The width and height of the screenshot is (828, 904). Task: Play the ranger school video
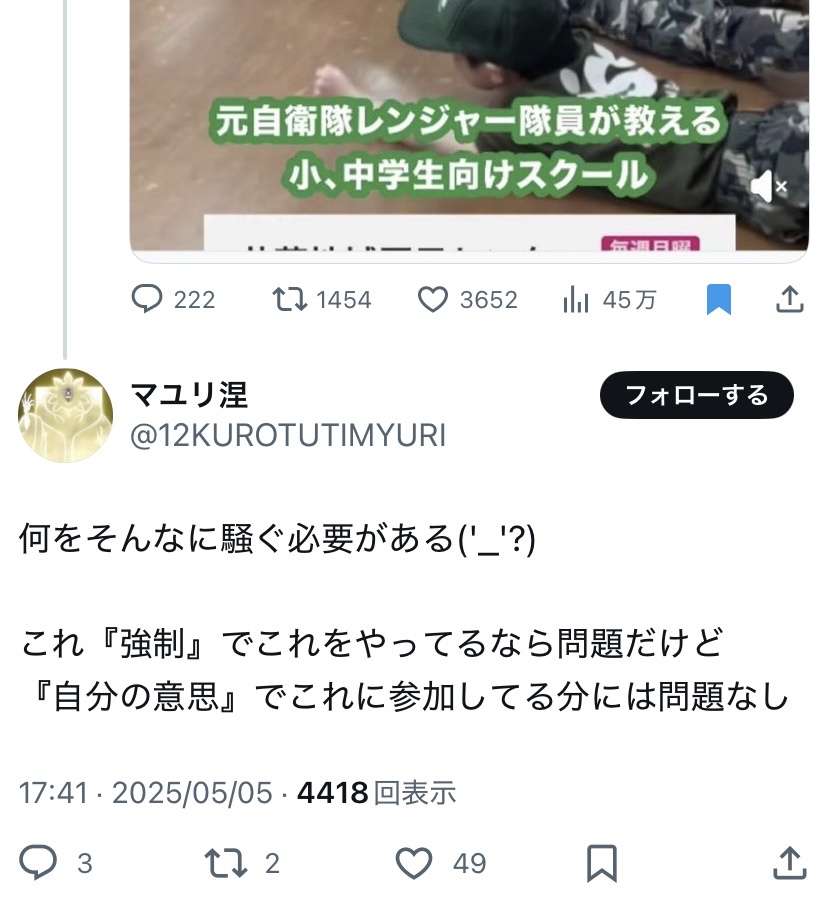click(x=469, y=125)
